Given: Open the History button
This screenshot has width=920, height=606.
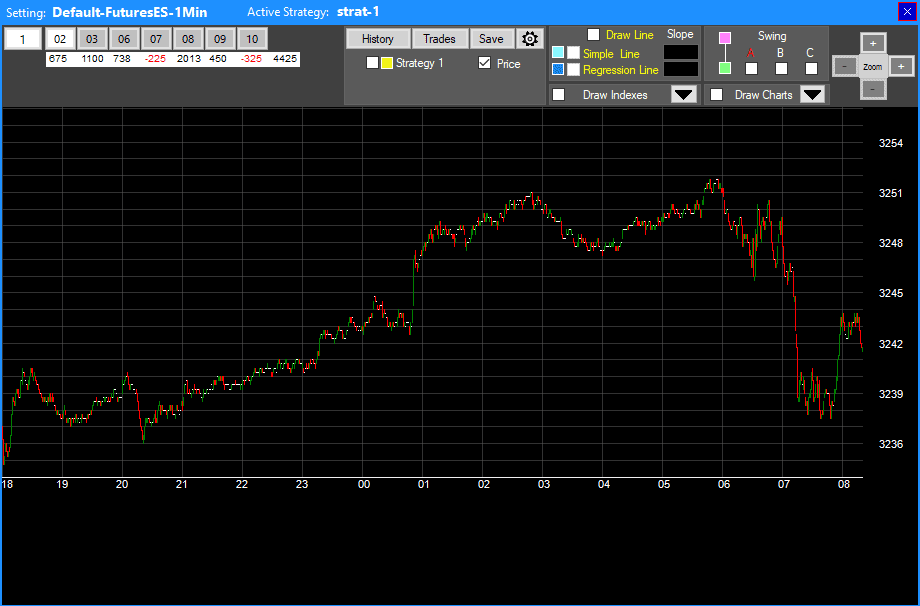Looking at the screenshot, I should point(377,39).
